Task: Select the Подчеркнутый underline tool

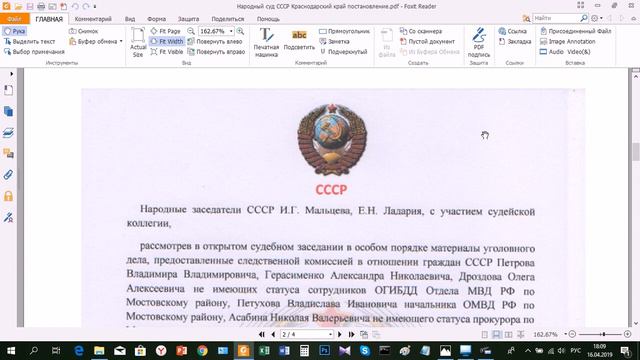Action: pos(343,52)
